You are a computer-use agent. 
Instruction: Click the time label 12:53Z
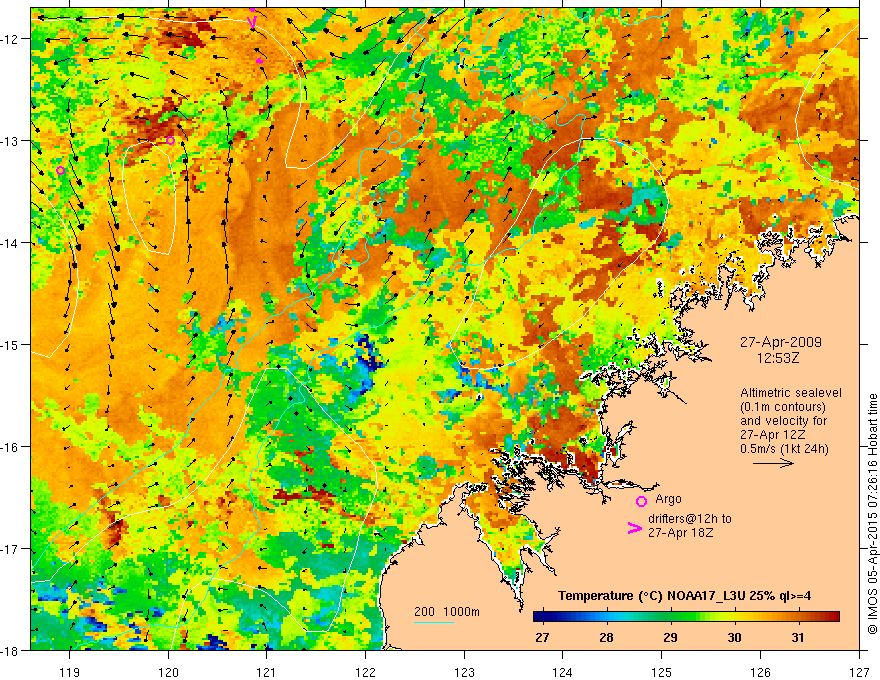[x=778, y=357]
